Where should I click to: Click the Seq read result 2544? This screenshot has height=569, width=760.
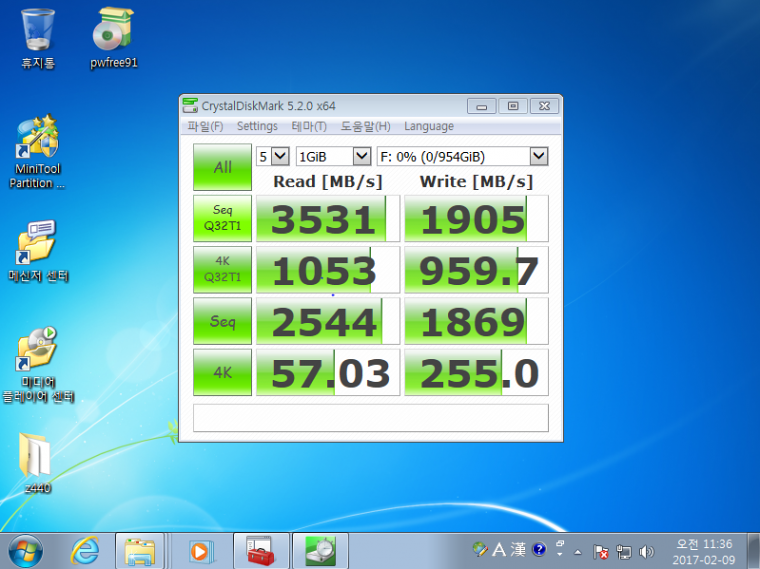[328, 321]
